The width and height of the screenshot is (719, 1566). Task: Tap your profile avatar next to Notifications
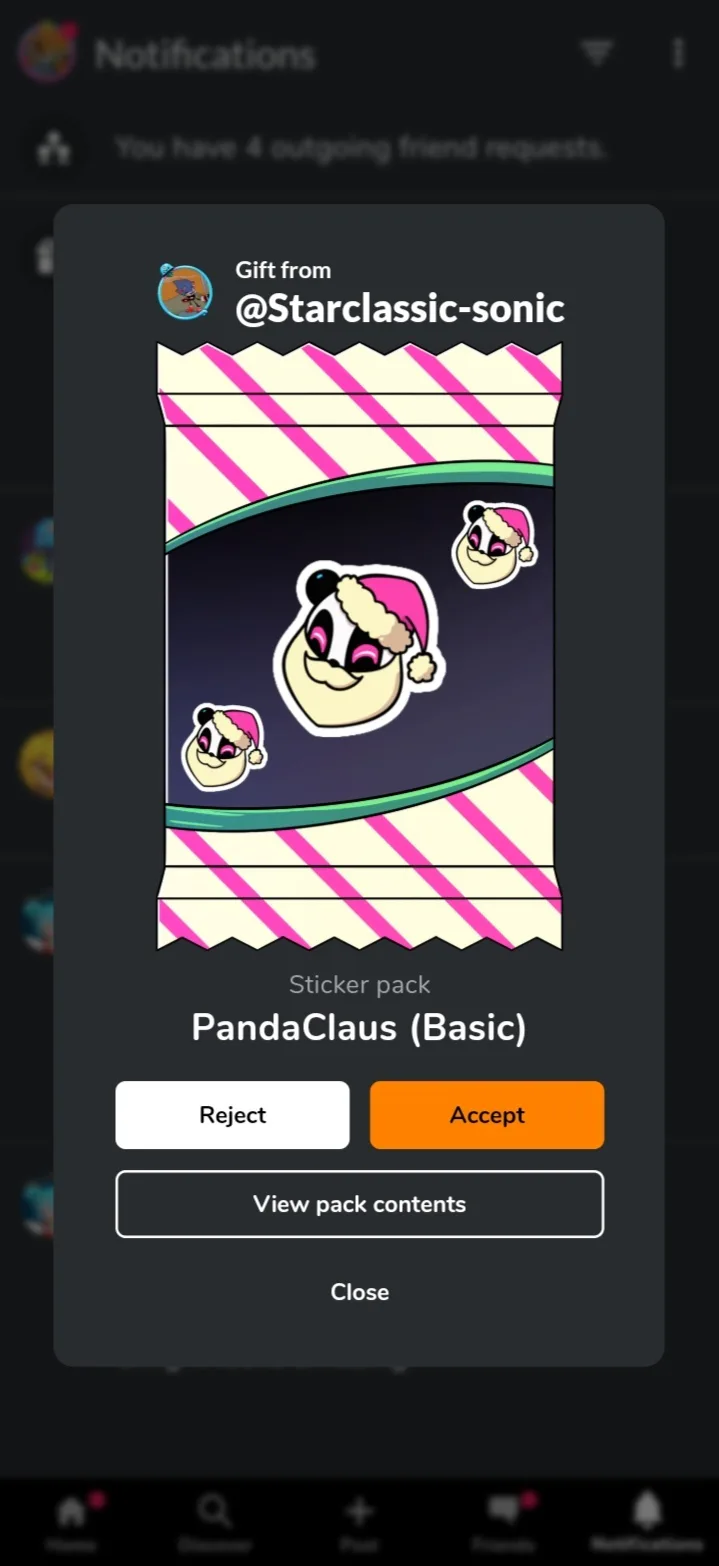point(47,53)
